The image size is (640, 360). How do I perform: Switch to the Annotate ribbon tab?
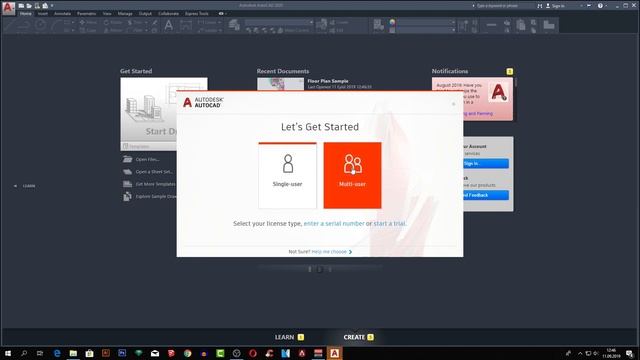[x=62, y=13]
